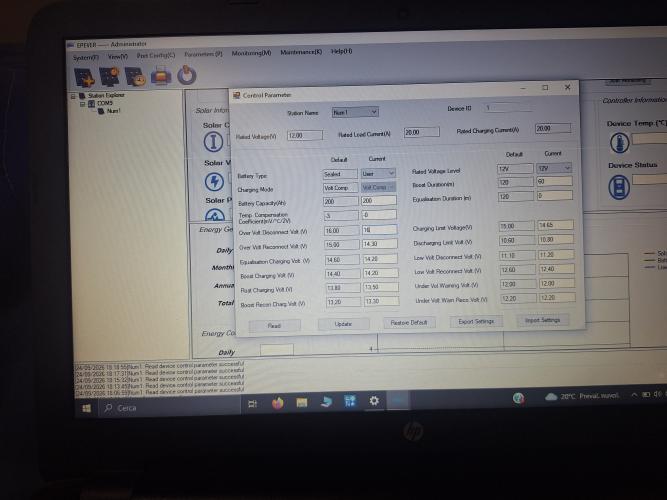Collapse the COM5 tree node
This screenshot has height=500, width=667.
coord(83,104)
